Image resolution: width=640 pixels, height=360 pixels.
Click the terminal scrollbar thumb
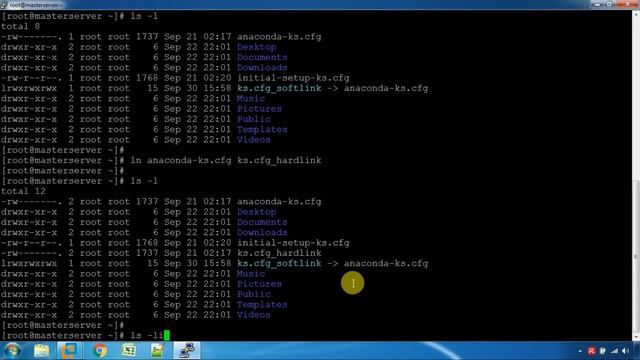pos(636,256)
